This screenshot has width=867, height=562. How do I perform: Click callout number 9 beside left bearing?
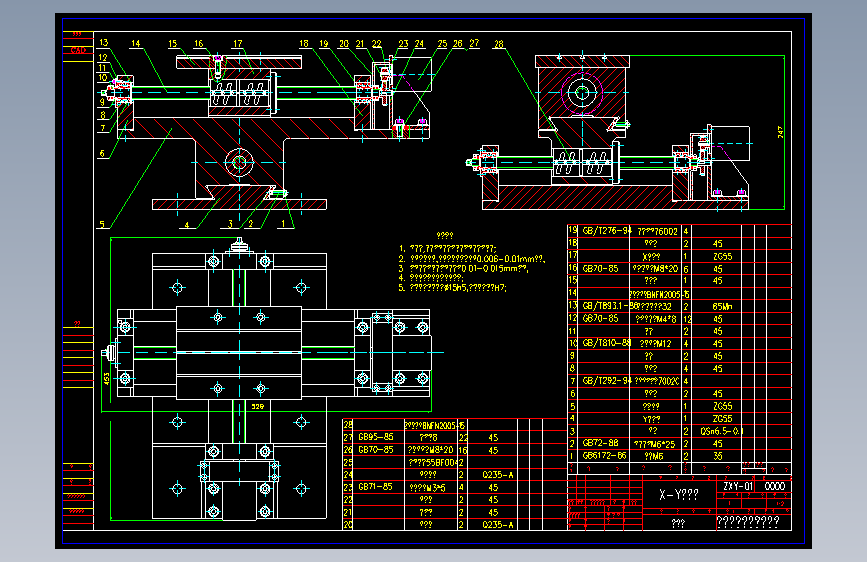102,102
